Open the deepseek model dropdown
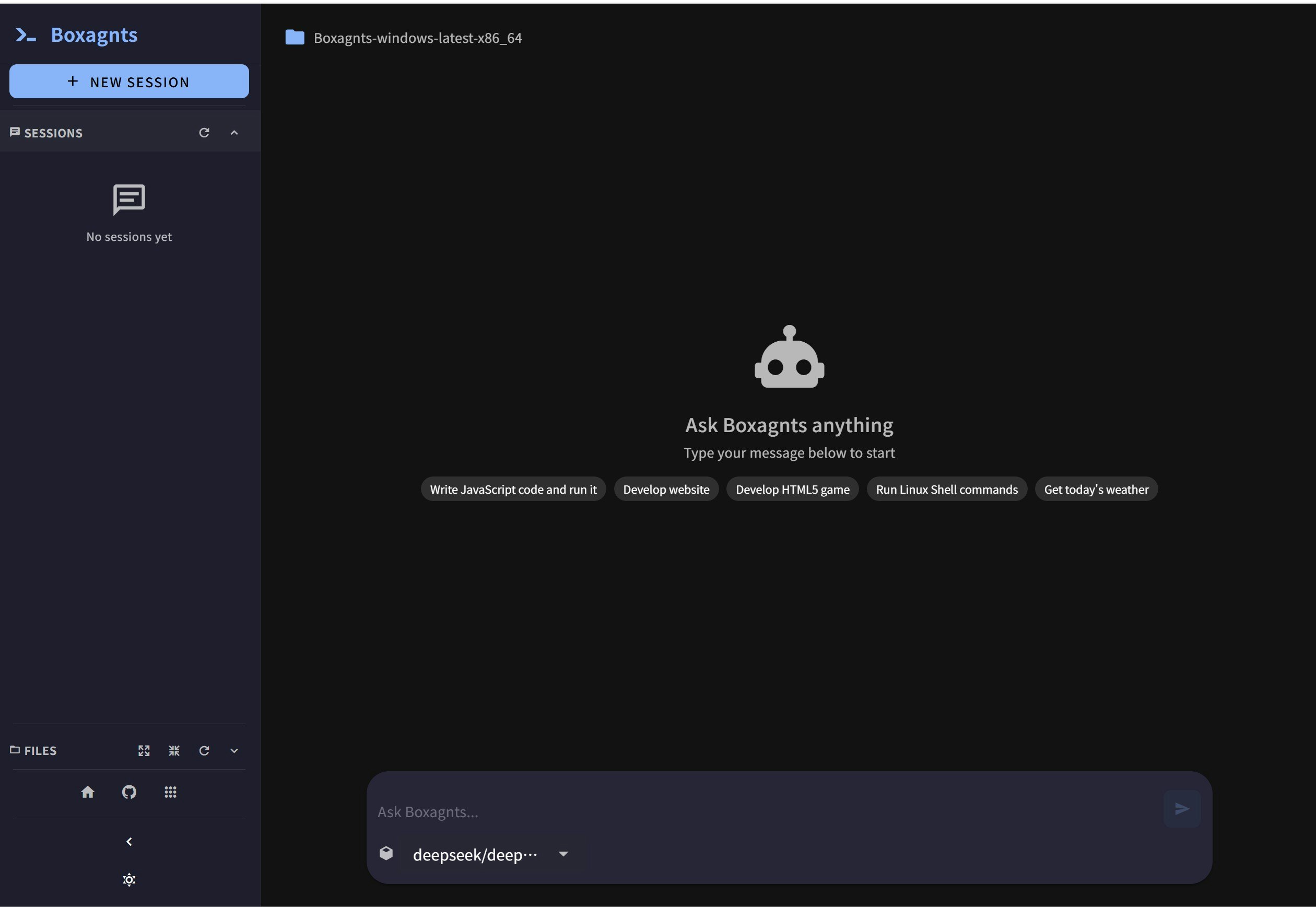The image size is (1316, 907). (x=492, y=854)
